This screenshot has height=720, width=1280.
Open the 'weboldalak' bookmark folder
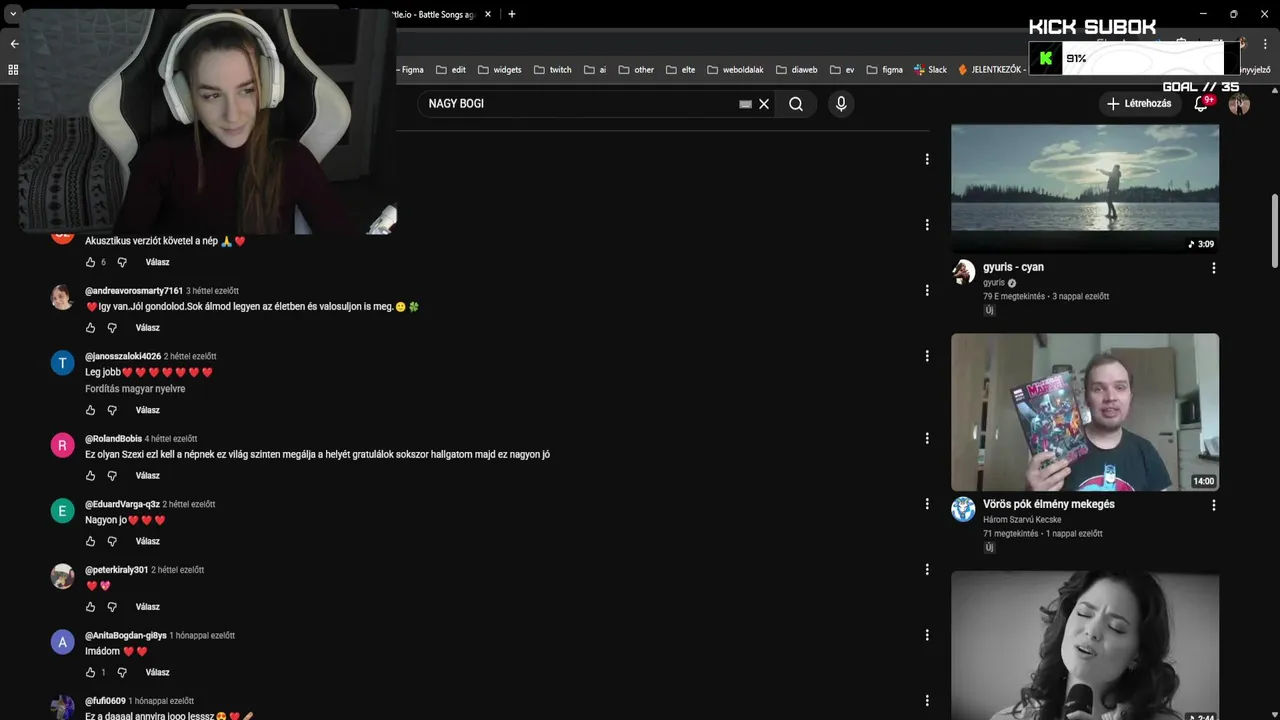[735, 70]
